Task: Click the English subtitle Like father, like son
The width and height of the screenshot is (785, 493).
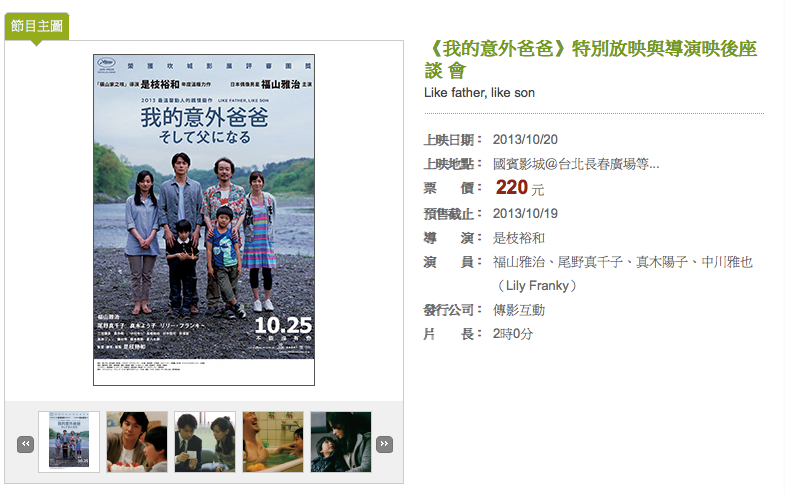Action: (479, 93)
